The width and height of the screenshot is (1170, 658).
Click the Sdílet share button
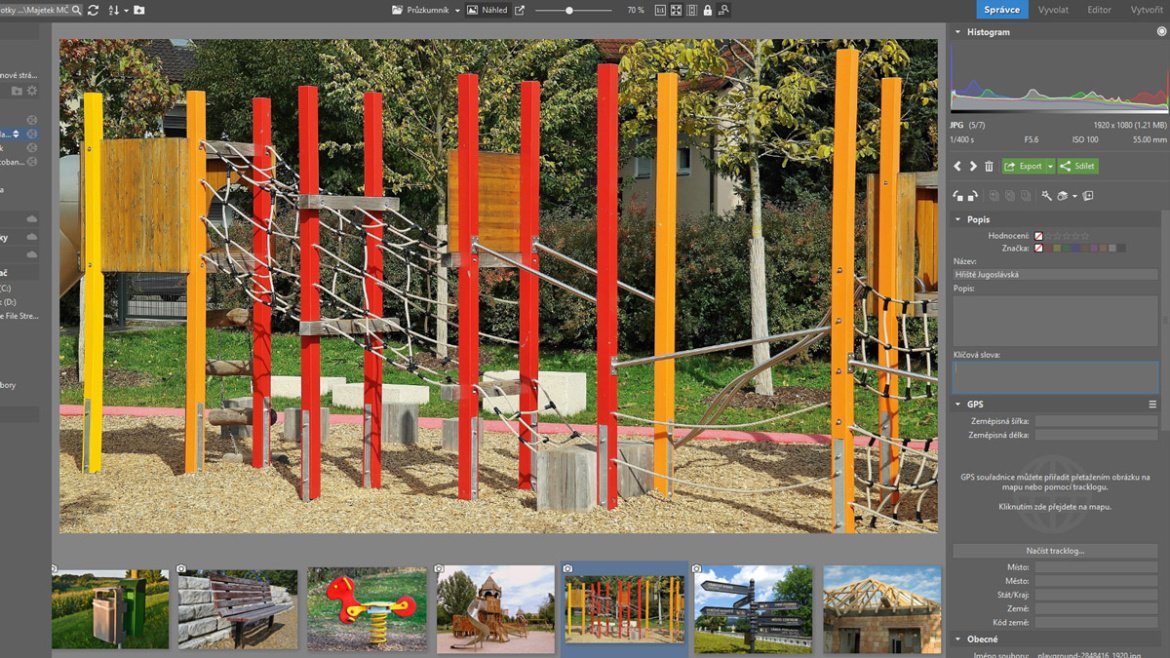tap(1078, 166)
